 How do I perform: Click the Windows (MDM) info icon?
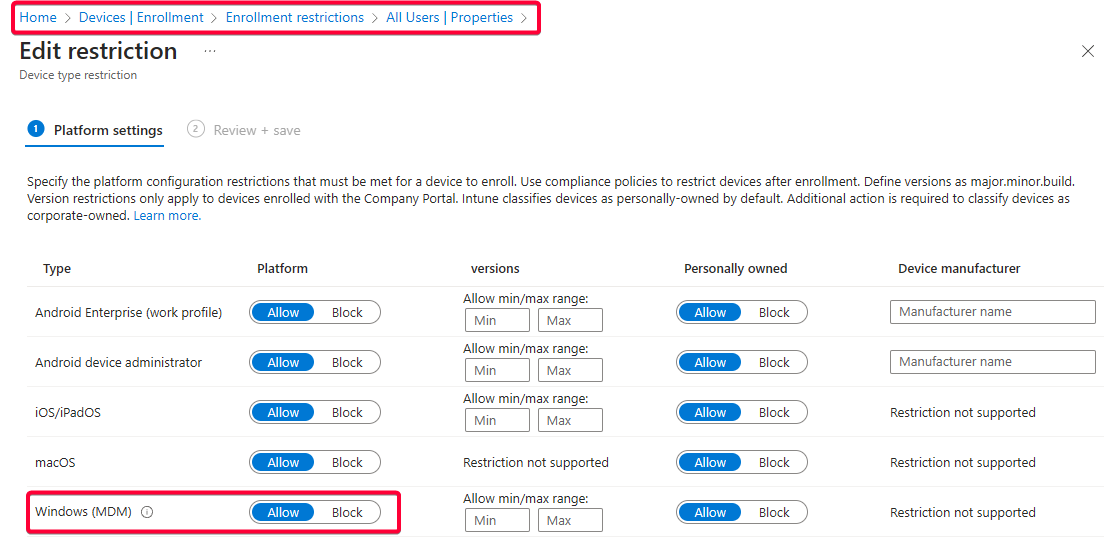[x=147, y=512]
